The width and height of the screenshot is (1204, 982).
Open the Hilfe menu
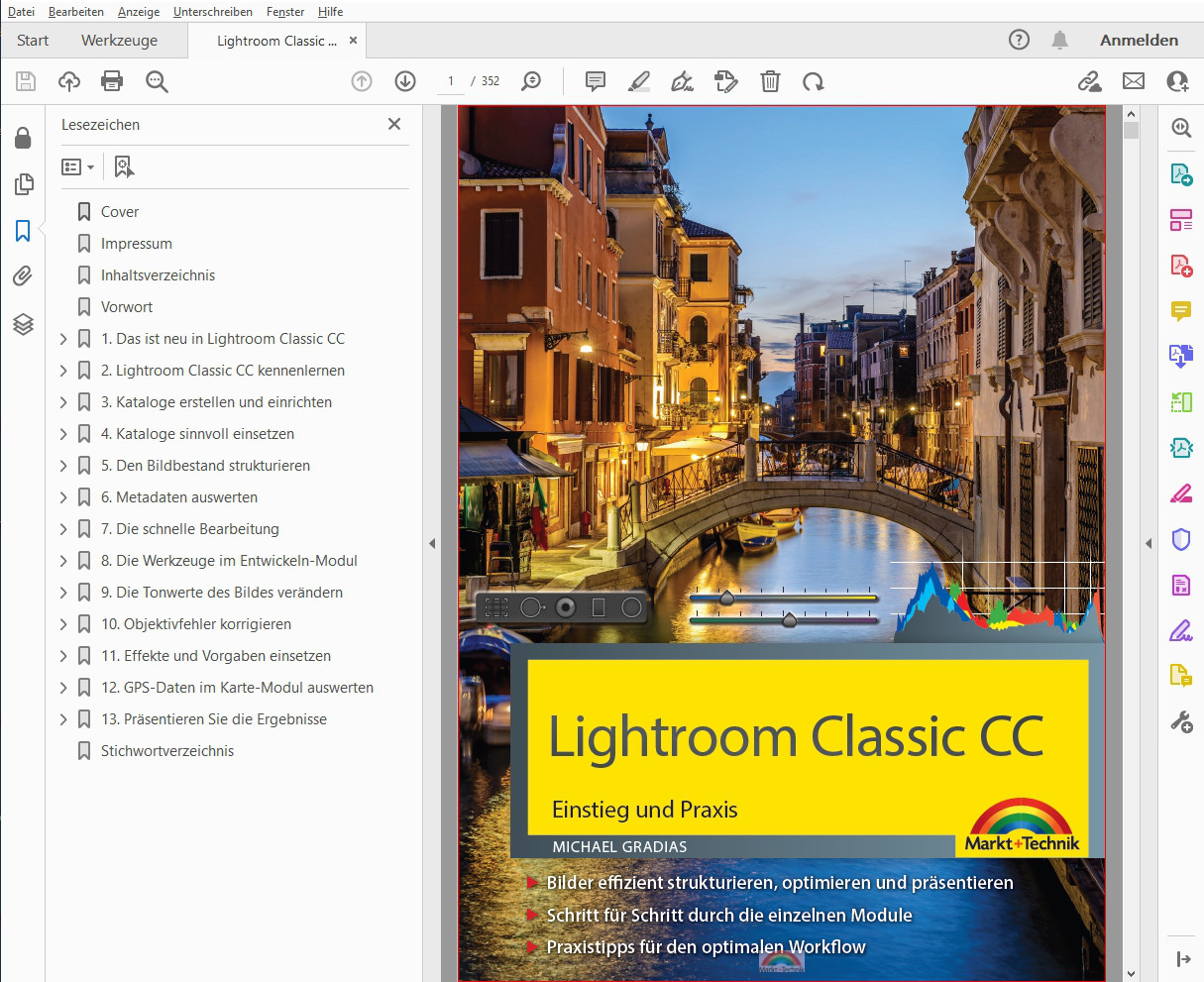coord(331,12)
